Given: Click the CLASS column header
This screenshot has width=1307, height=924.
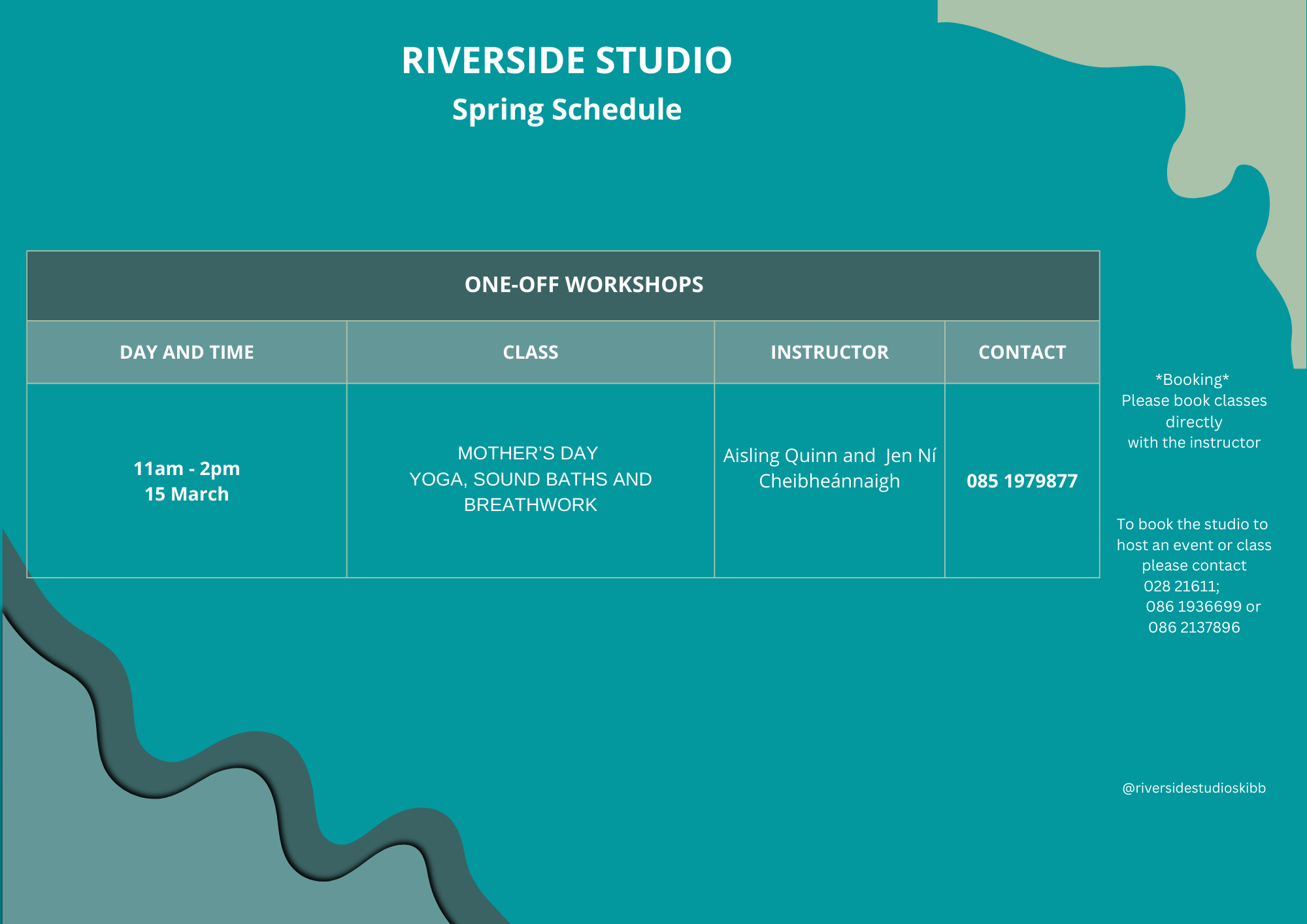Looking at the screenshot, I should pyautogui.click(x=530, y=352).
